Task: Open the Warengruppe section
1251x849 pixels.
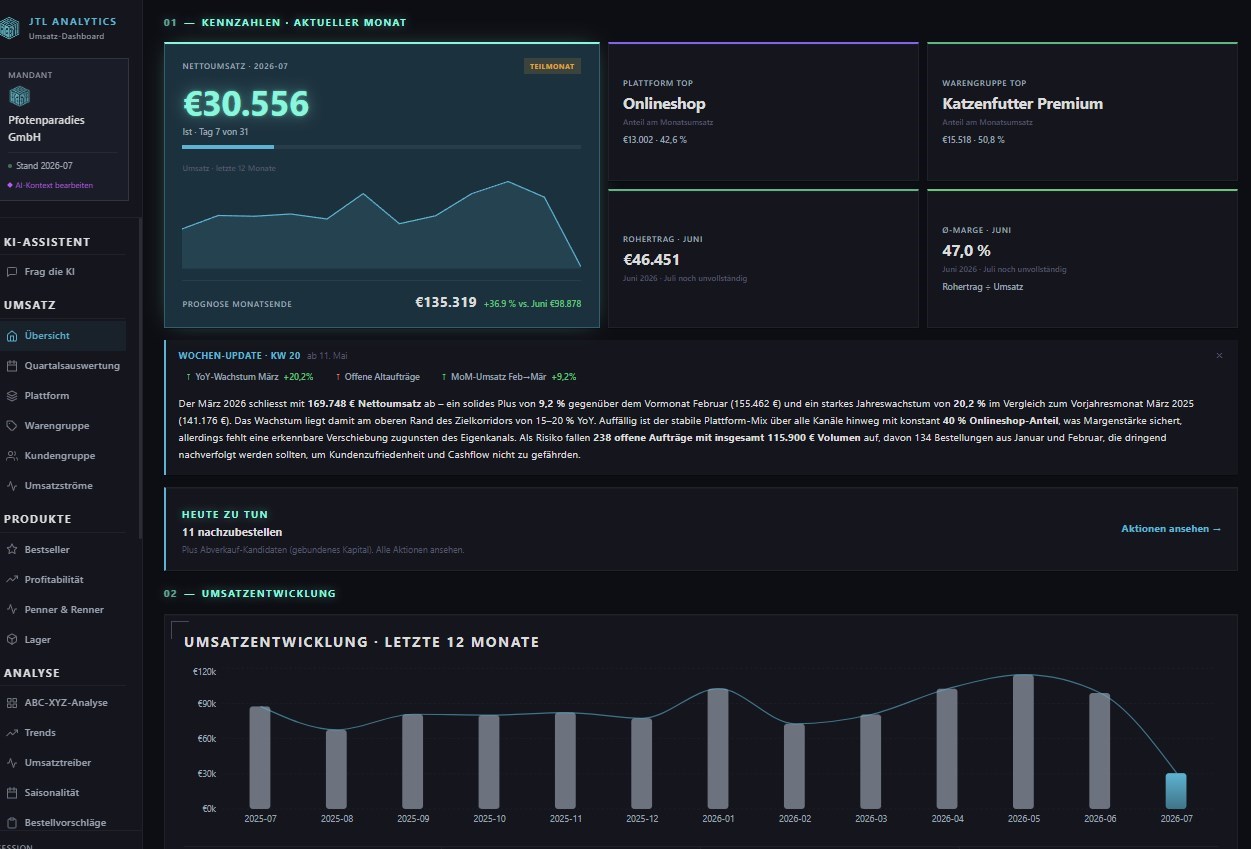Action: click(63, 426)
